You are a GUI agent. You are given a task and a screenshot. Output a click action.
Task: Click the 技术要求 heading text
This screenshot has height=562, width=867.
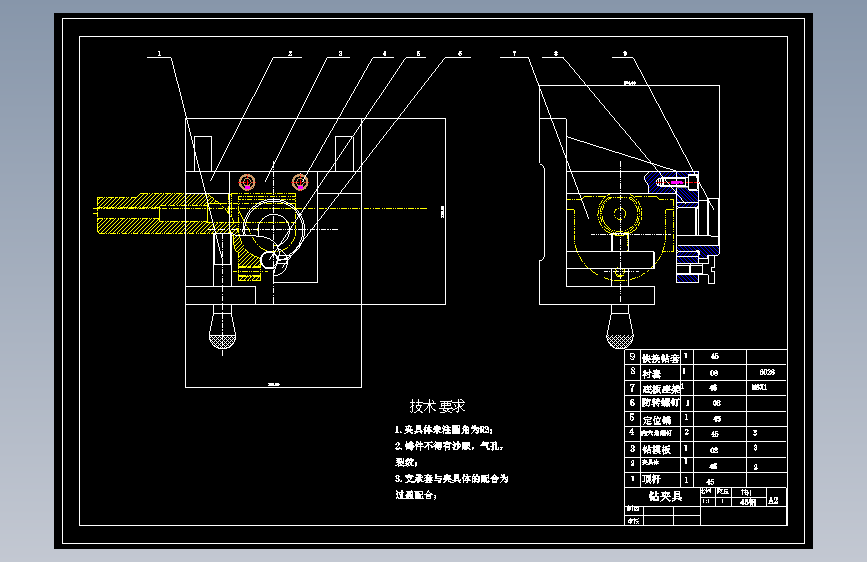click(437, 407)
